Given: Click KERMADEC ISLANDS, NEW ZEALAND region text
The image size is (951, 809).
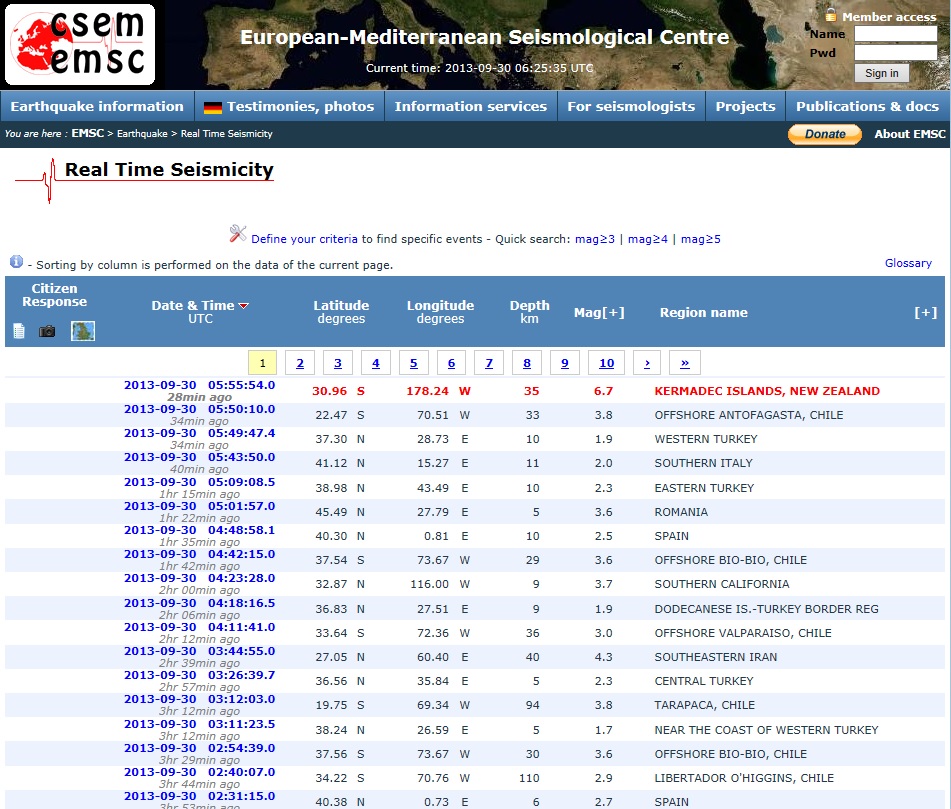Looking at the screenshot, I should 767,391.
